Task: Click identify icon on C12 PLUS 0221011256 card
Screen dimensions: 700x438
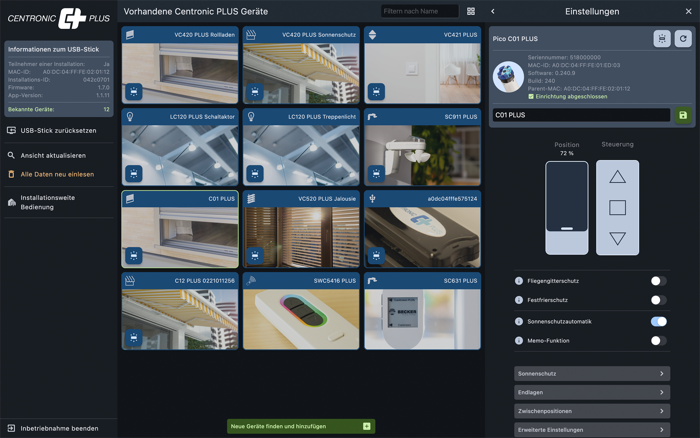Action: (x=133, y=338)
